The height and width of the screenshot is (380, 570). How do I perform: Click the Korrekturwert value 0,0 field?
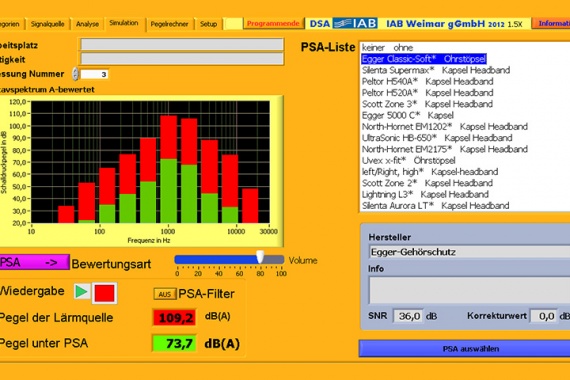tap(544, 316)
